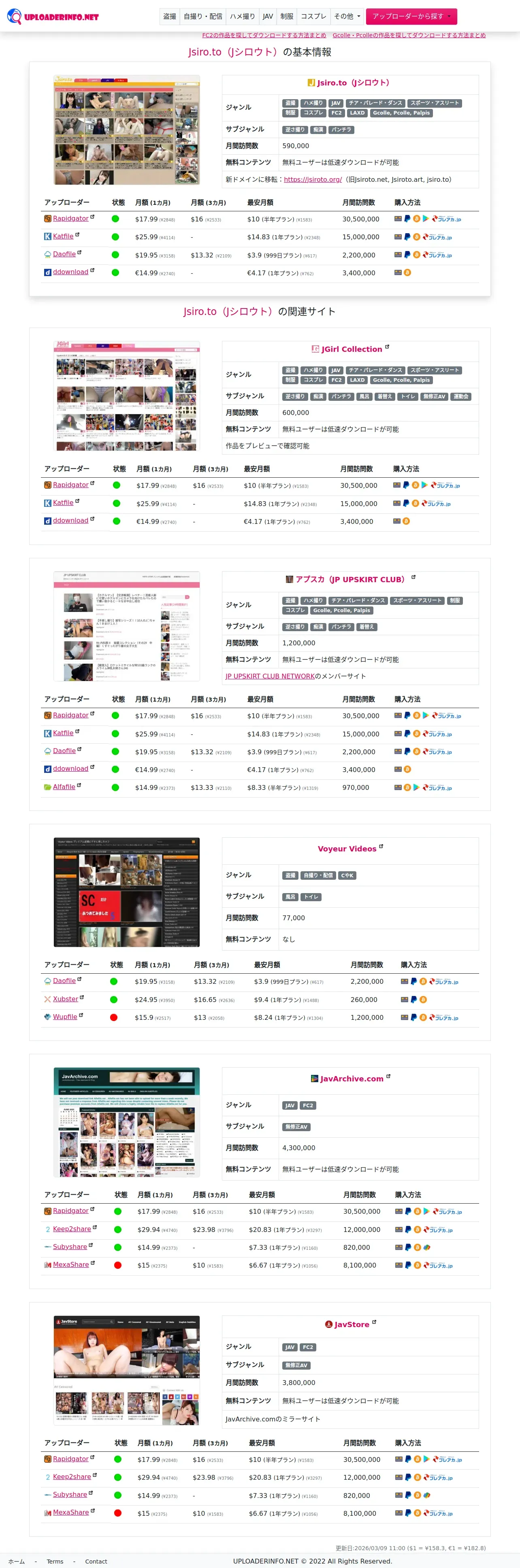Image resolution: width=520 pixels, height=1568 pixels.
Task: Click the FC2 genre tag under JavStore
Action: (x=308, y=1348)
